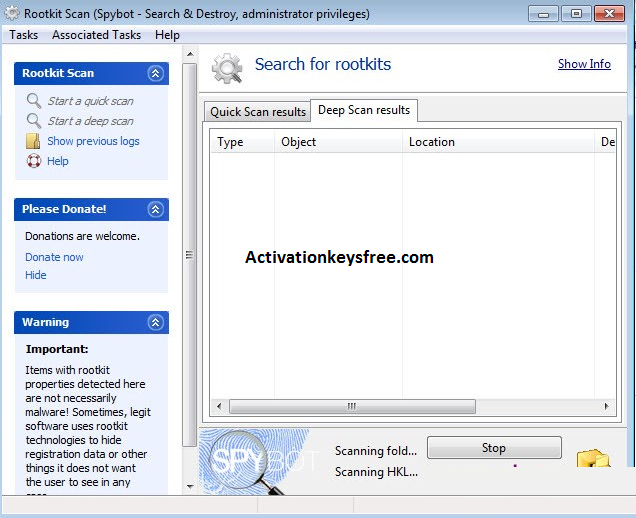Sort by the Location column header
636x518 pixels.
498,142
